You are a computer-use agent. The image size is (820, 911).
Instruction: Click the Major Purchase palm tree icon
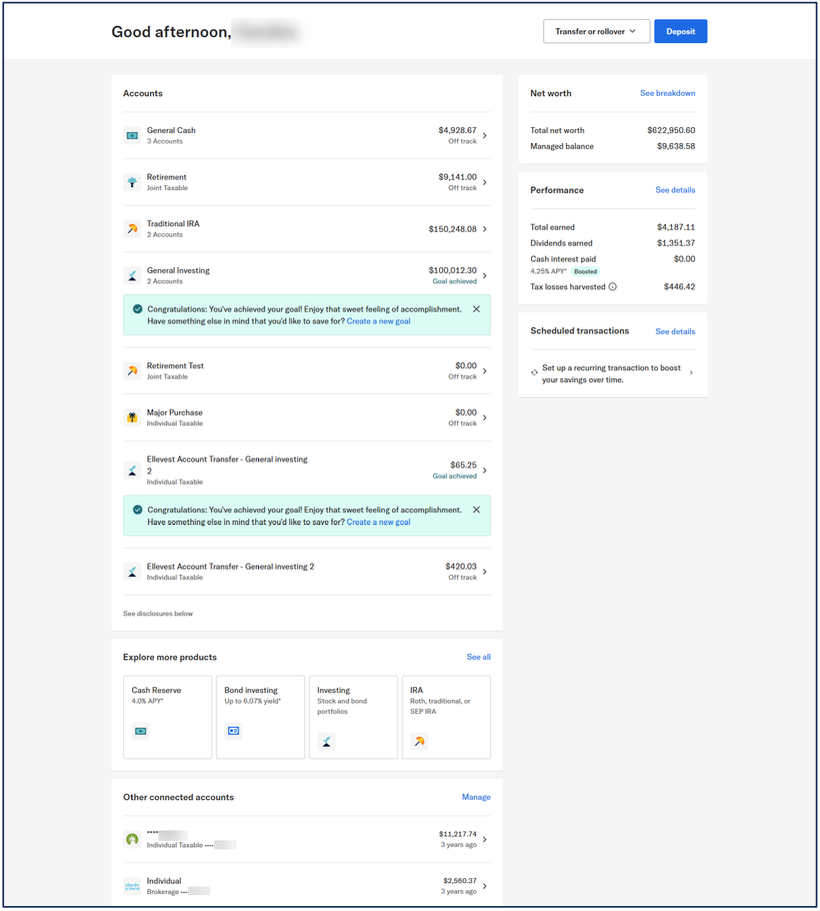click(x=133, y=418)
